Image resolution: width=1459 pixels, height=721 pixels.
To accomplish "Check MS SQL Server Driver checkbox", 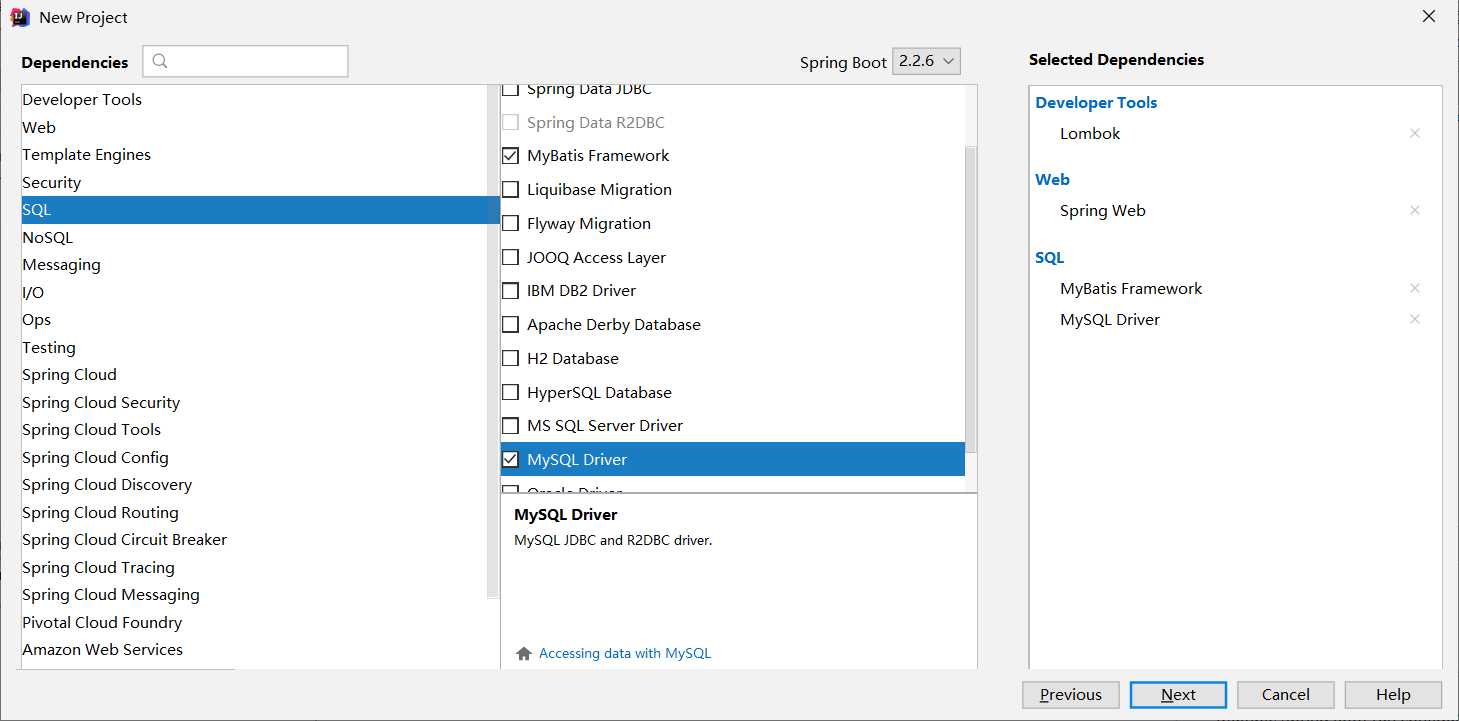I will tap(510, 425).
